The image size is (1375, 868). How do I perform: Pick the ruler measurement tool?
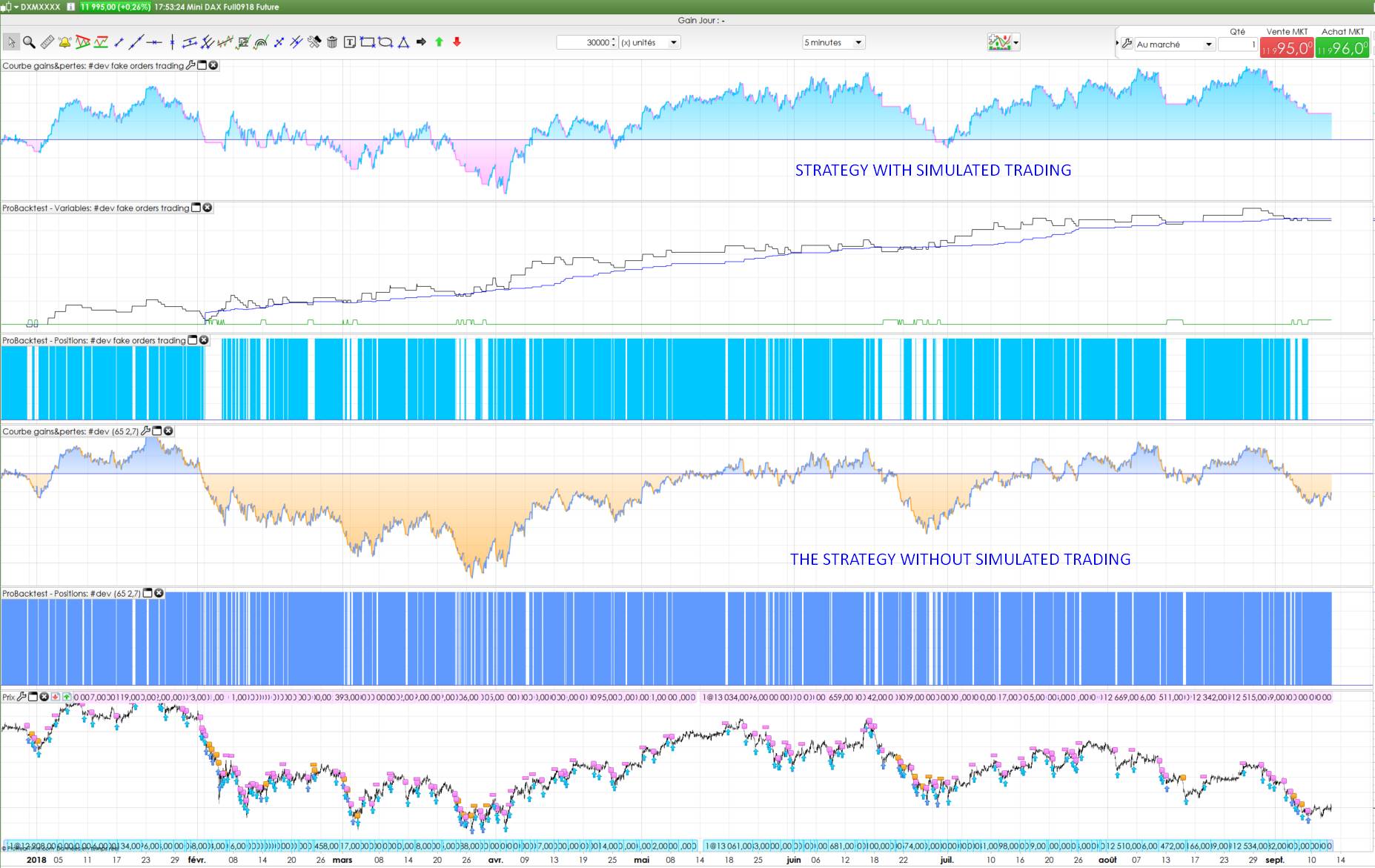click(x=47, y=42)
